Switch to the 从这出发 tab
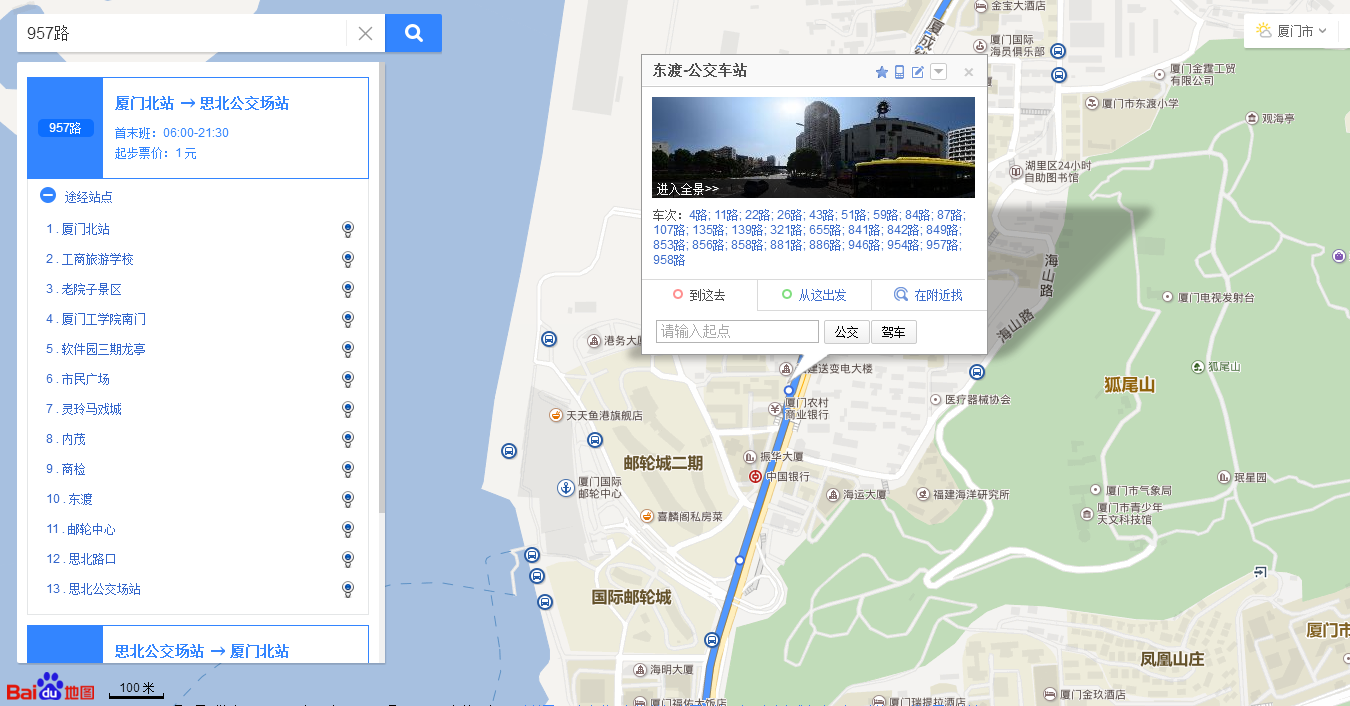This screenshot has height=706, width=1350. pyautogui.click(x=815, y=295)
